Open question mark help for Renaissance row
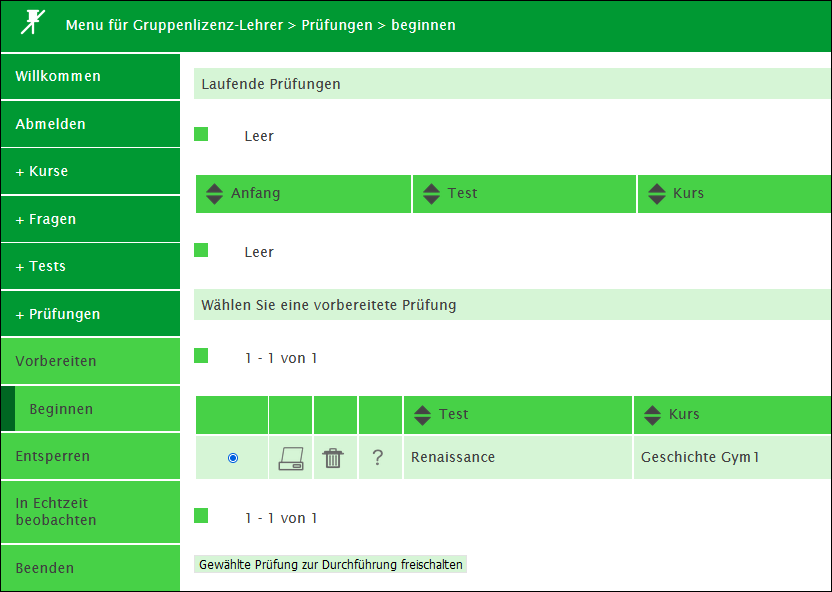 pos(377,457)
